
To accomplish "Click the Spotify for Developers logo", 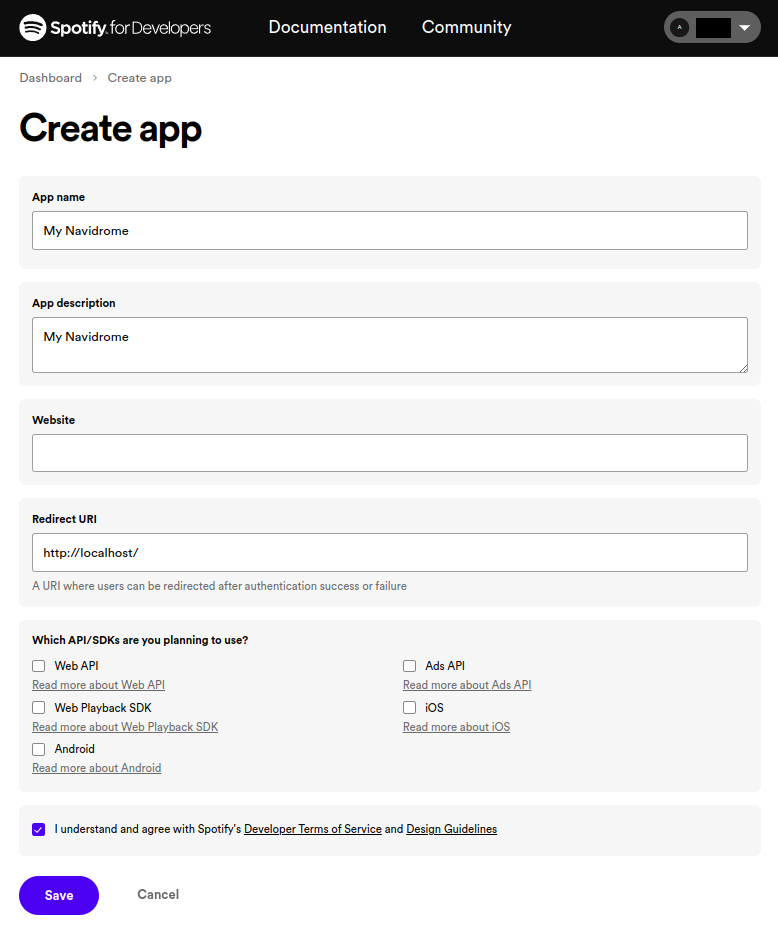I will click(x=115, y=28).
